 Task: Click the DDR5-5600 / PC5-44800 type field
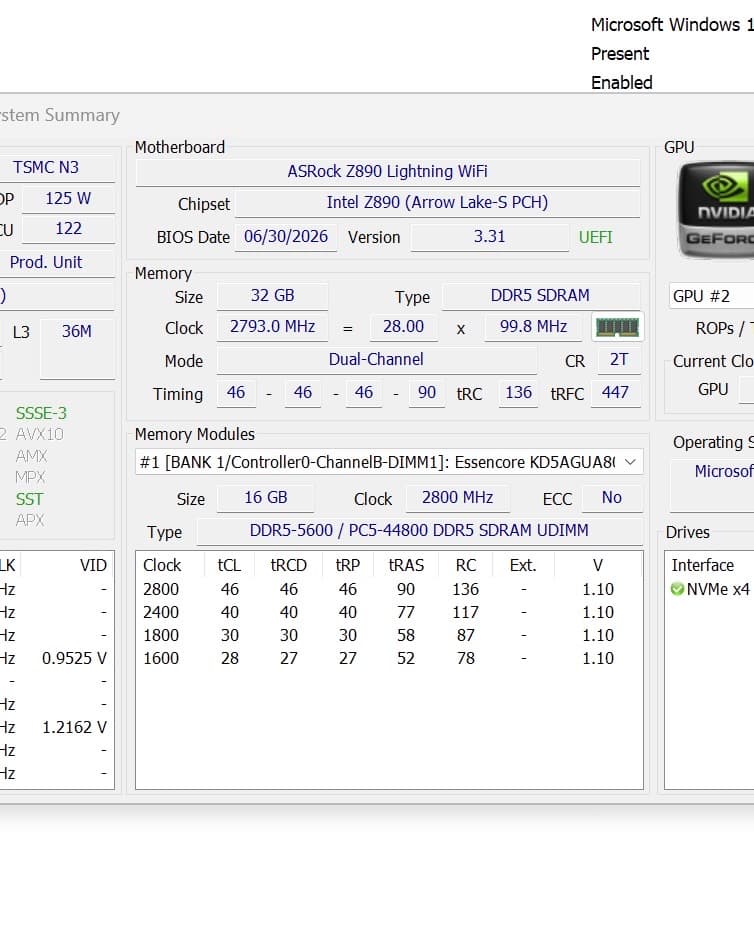click(x=419, y=530)
